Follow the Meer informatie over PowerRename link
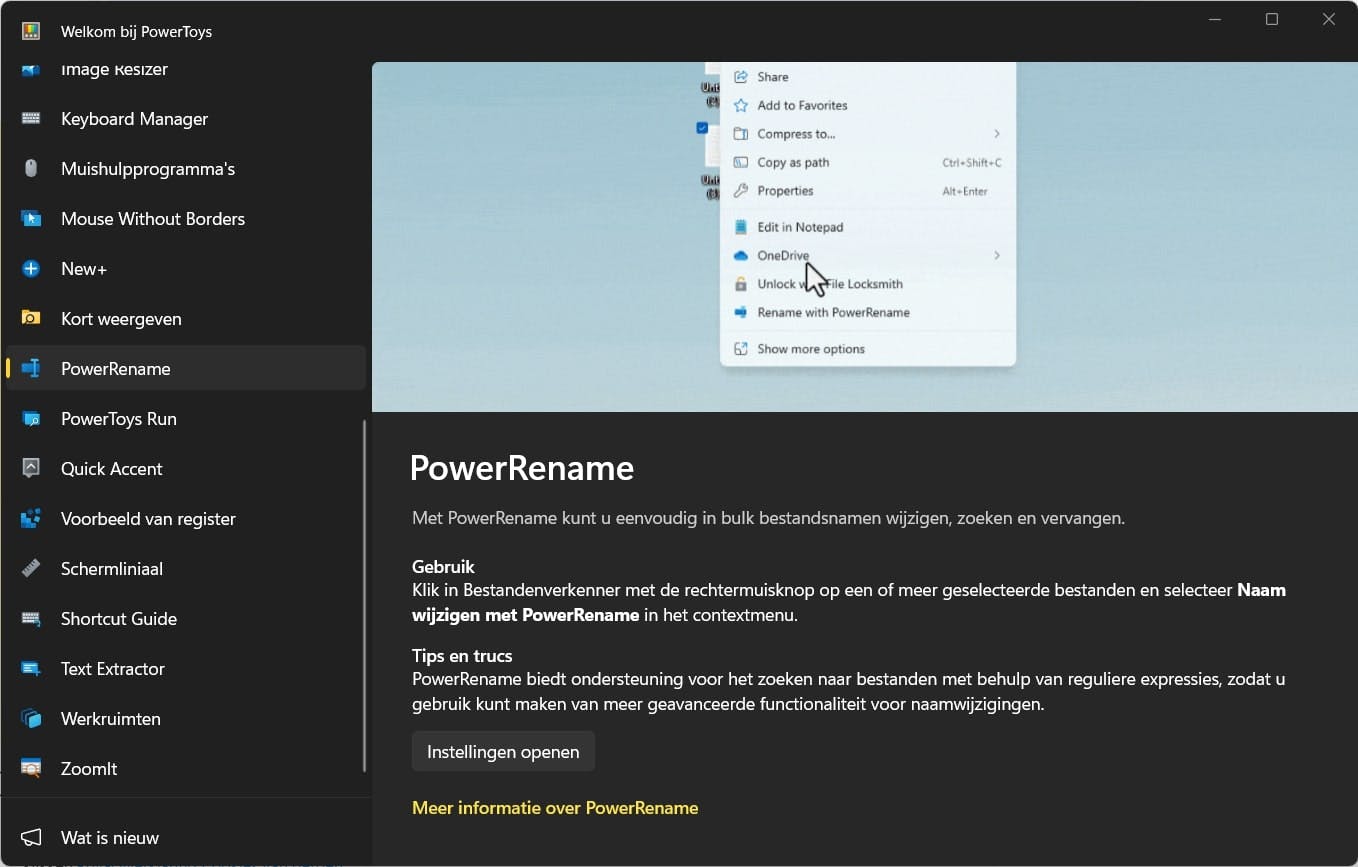 pos(555,808)
